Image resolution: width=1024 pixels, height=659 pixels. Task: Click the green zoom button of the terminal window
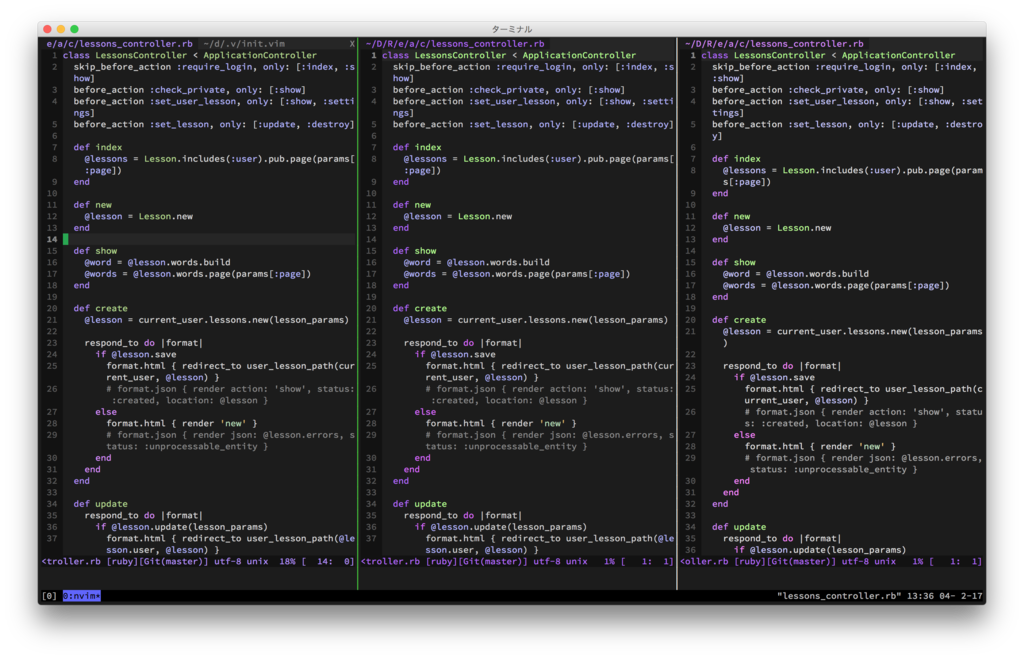[74, 29]
